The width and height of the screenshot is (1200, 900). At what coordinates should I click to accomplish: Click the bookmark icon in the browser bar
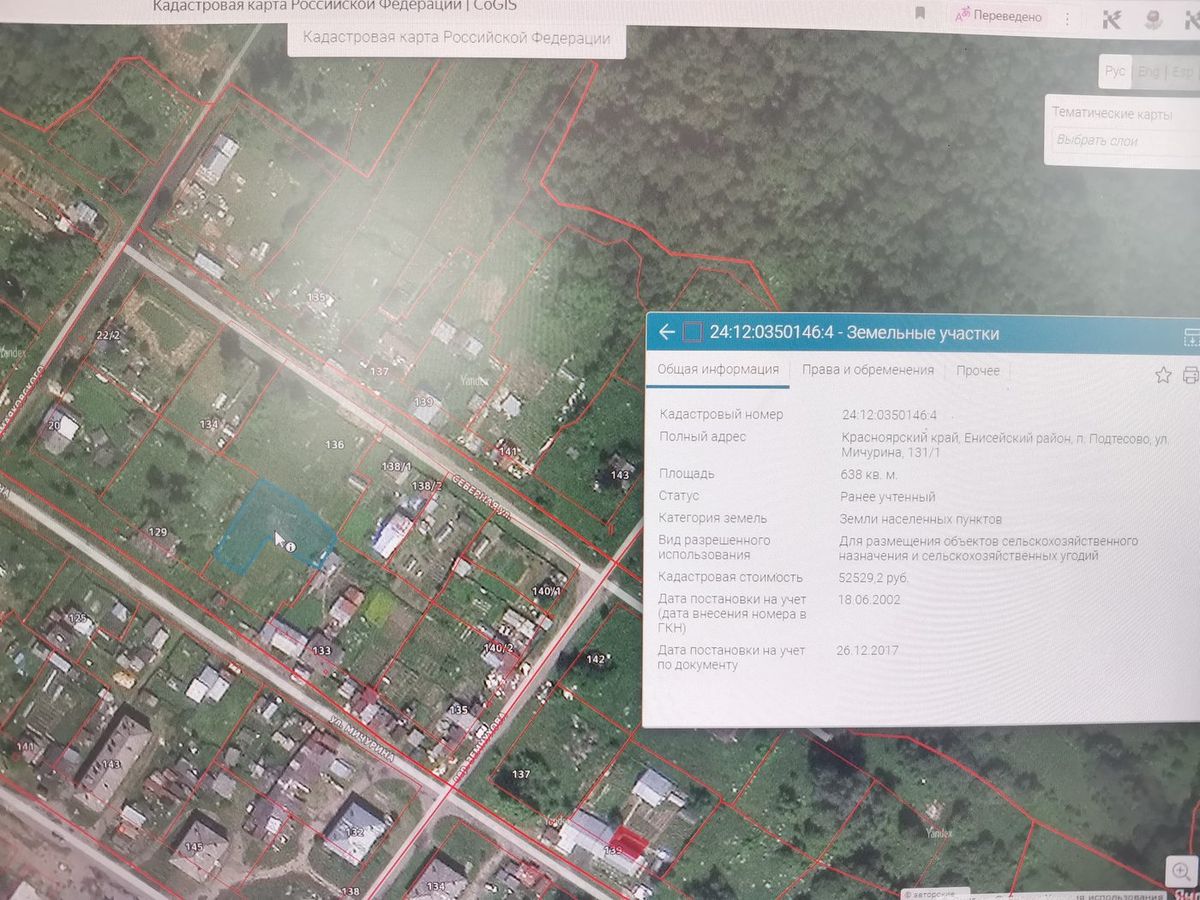920,13
